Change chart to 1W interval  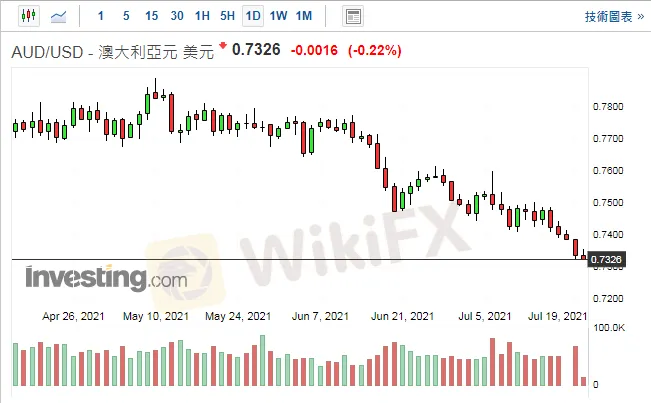point(278,16)
